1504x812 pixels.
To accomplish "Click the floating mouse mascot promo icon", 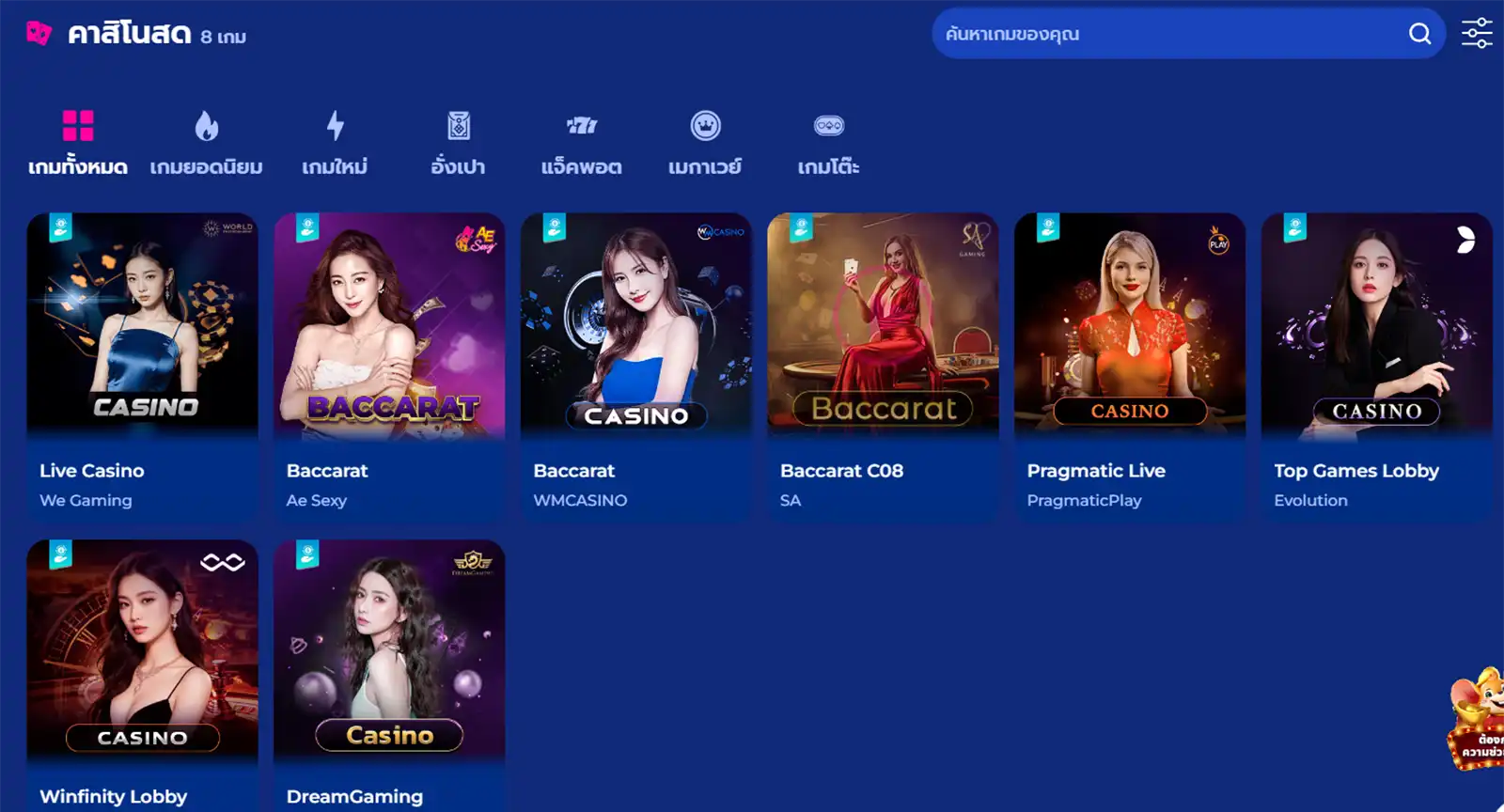I will pos(1477,719).
